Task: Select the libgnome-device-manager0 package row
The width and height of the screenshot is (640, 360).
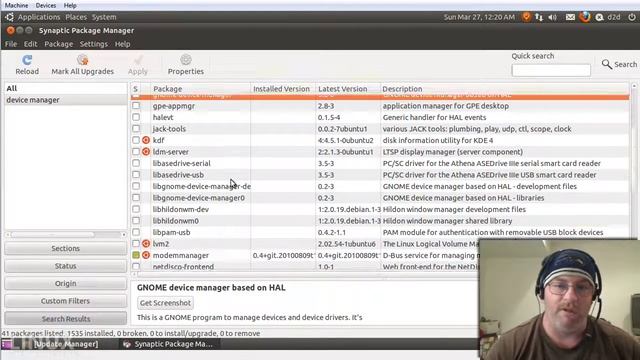Action: 380,198
